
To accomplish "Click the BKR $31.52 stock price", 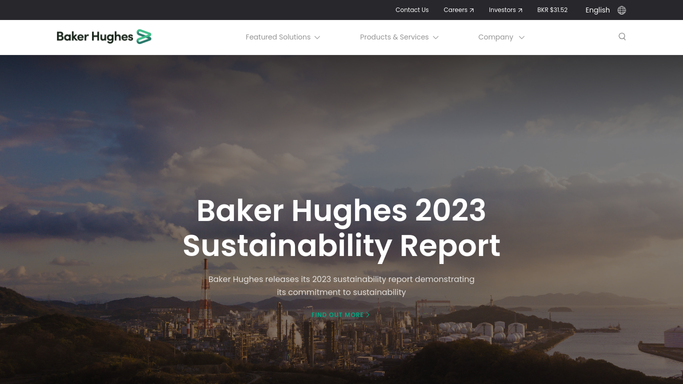I will pos(552,10).
